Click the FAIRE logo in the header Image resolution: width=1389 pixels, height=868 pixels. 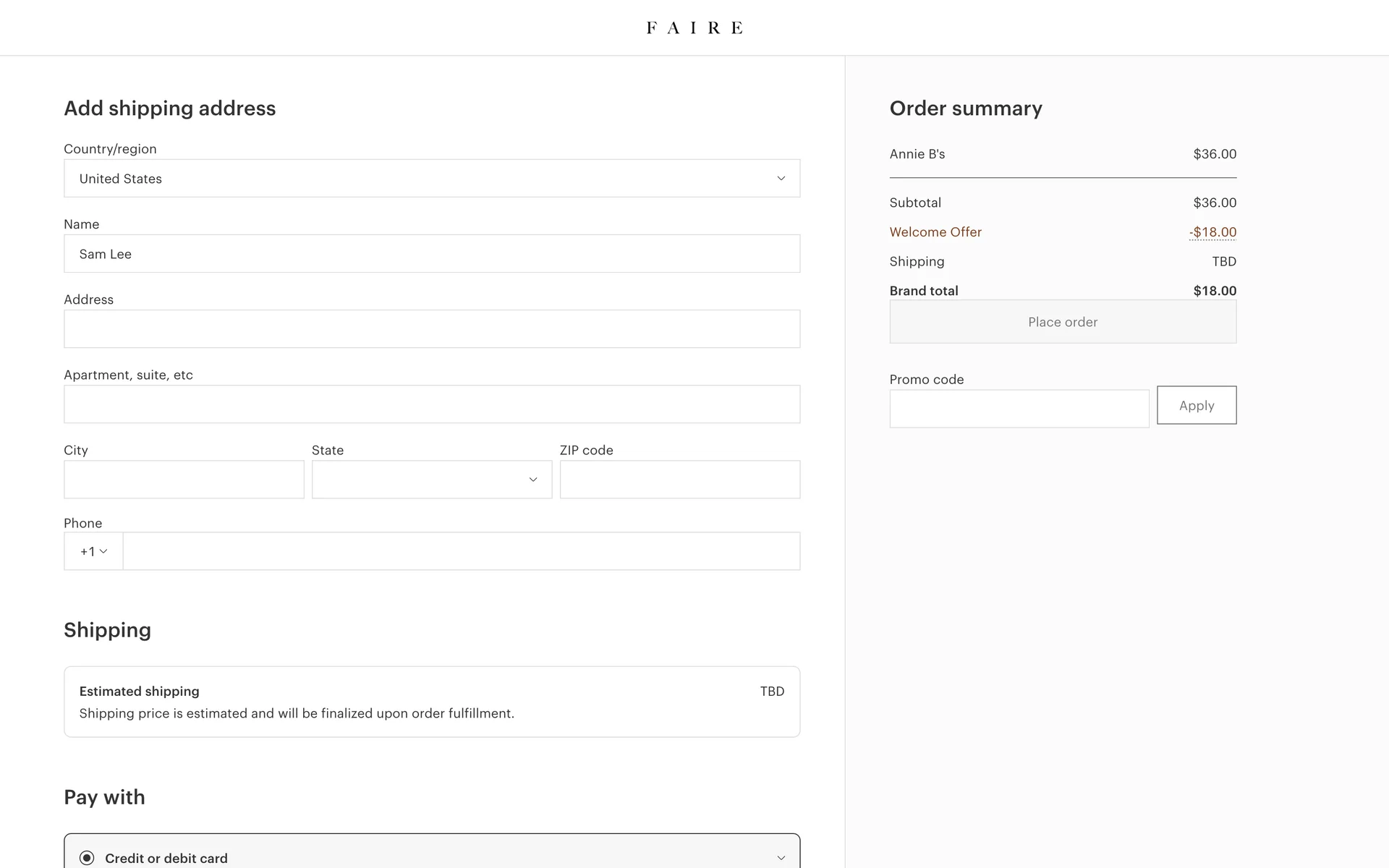point(694,27)
